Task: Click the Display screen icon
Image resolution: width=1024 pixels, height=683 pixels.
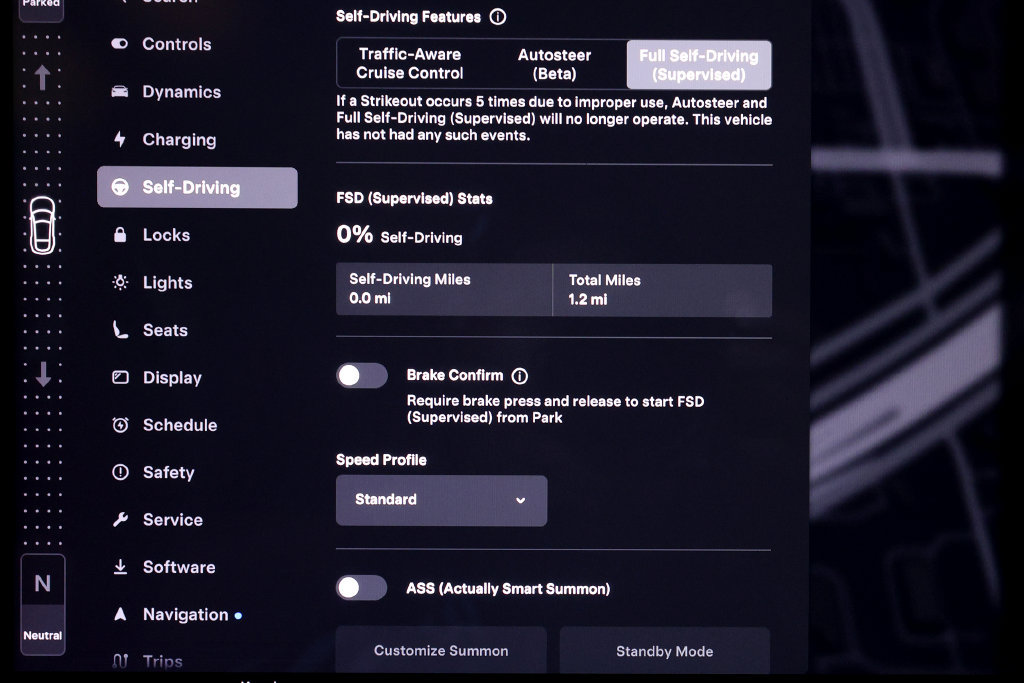Action: pyautogui.click(x=120, y=377)
